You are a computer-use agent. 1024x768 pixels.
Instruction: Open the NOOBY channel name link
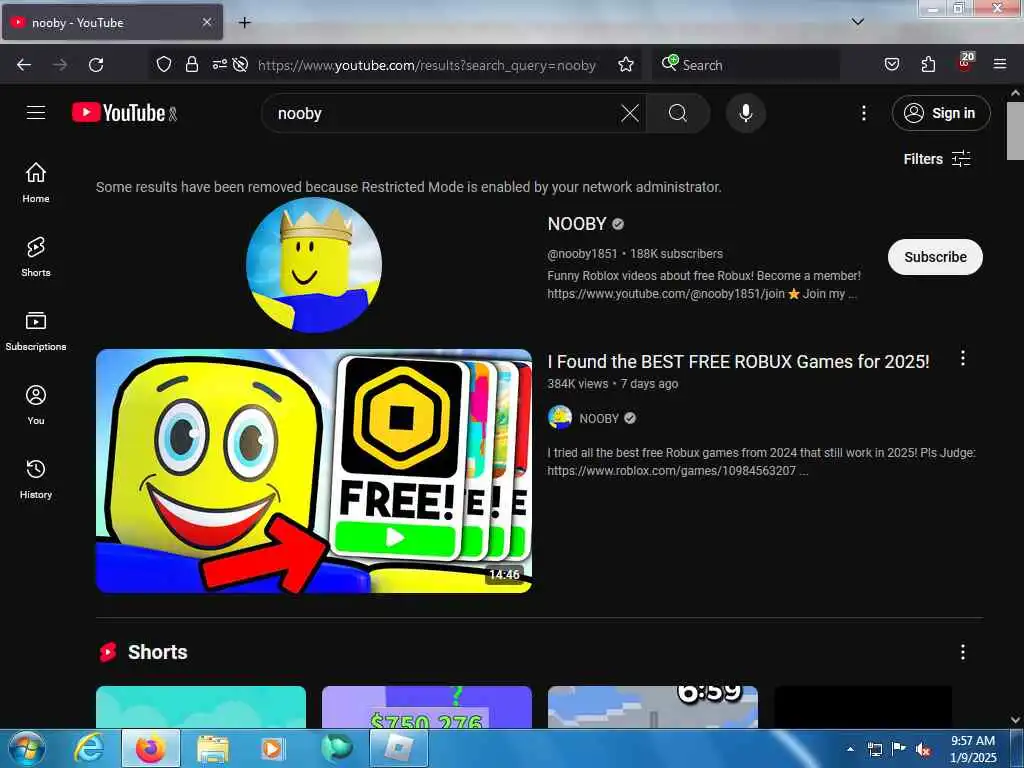(x=577, y=224)
